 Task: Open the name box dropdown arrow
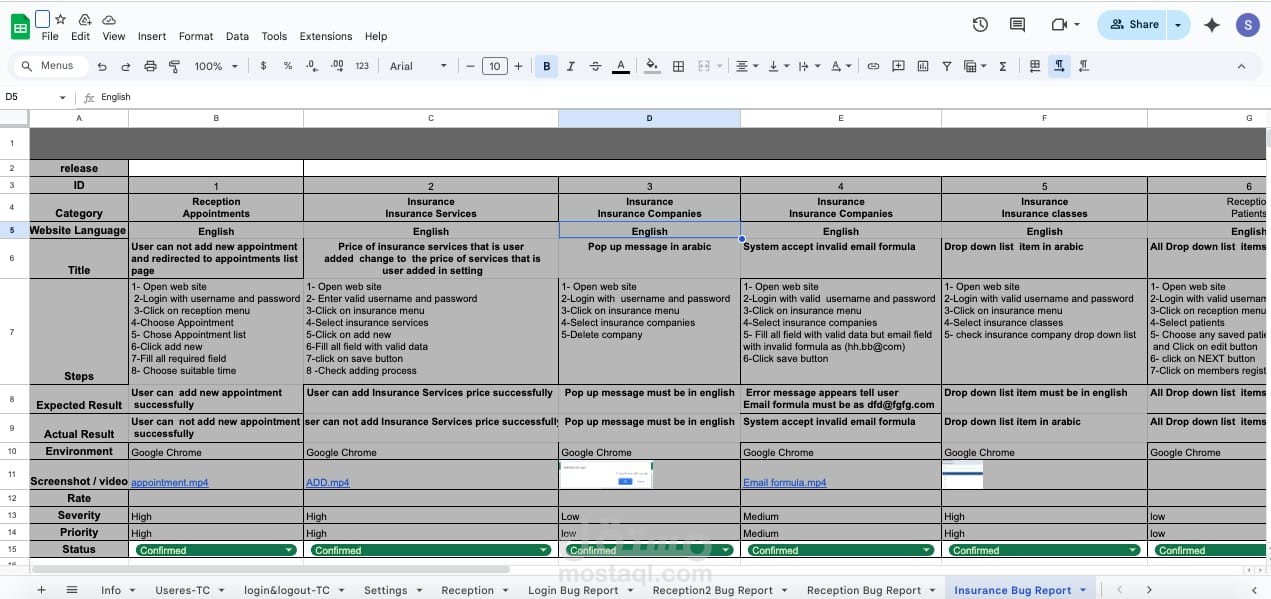(63, 97)
